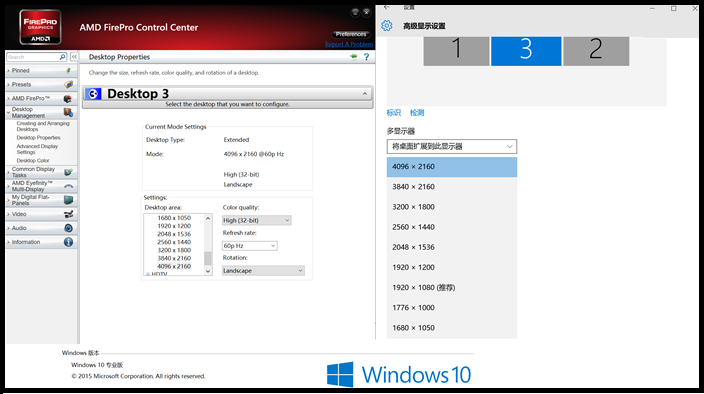Choose 1920 × 1080 (推荐) in resolution dropdown
Screen dimensions: 704x394
point(452,288)
